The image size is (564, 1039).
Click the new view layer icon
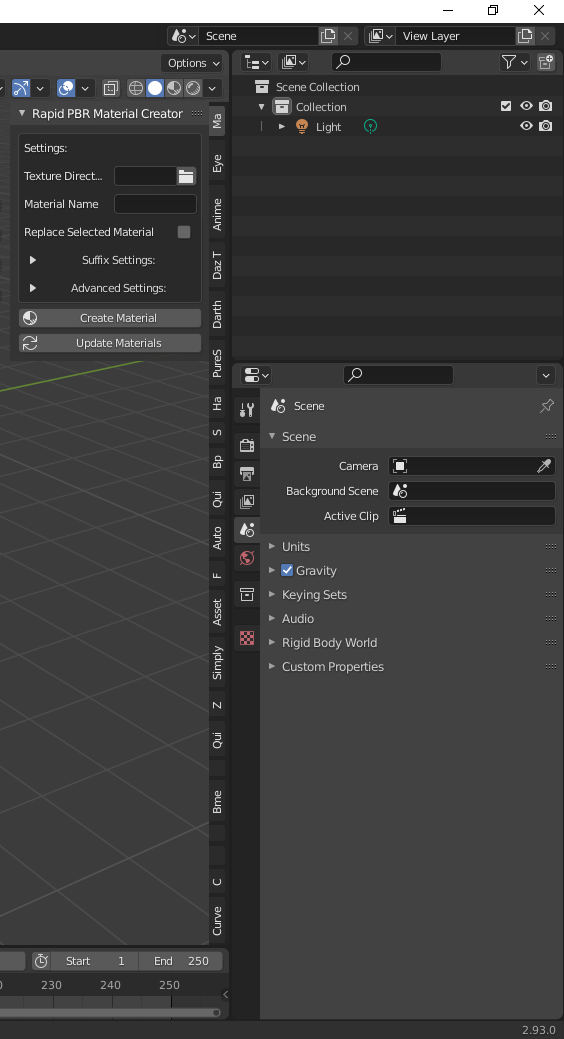click(x=525, y=36)
